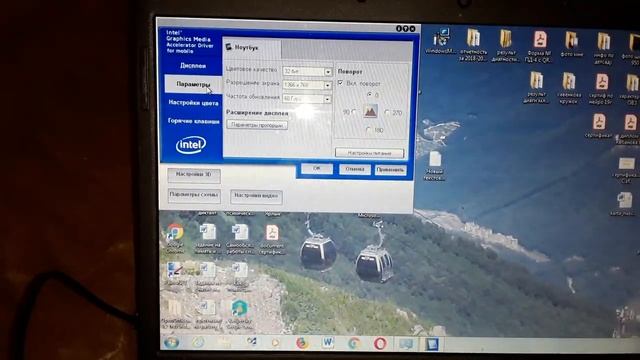Click the Intel logo in sidebar
This screenshot has height=360, width=640.
click(x=191, y=144)
